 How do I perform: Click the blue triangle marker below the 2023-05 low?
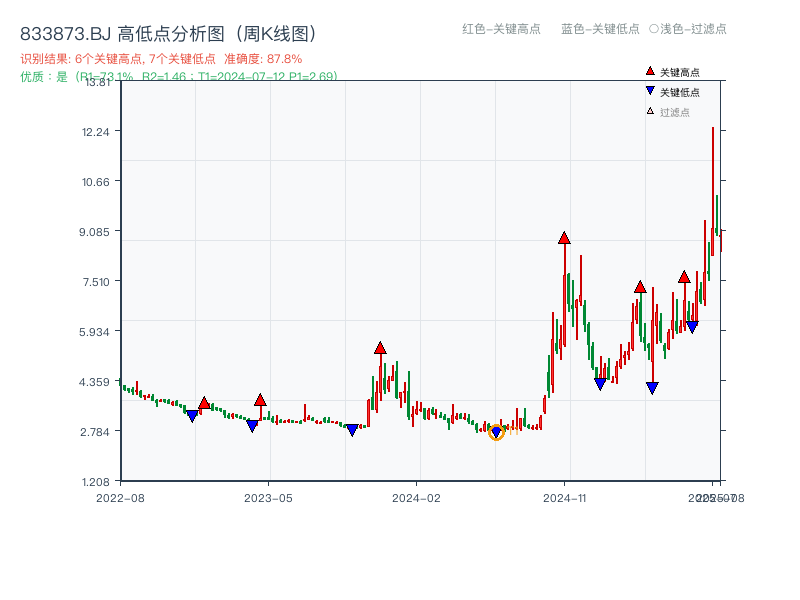point(254,423)
